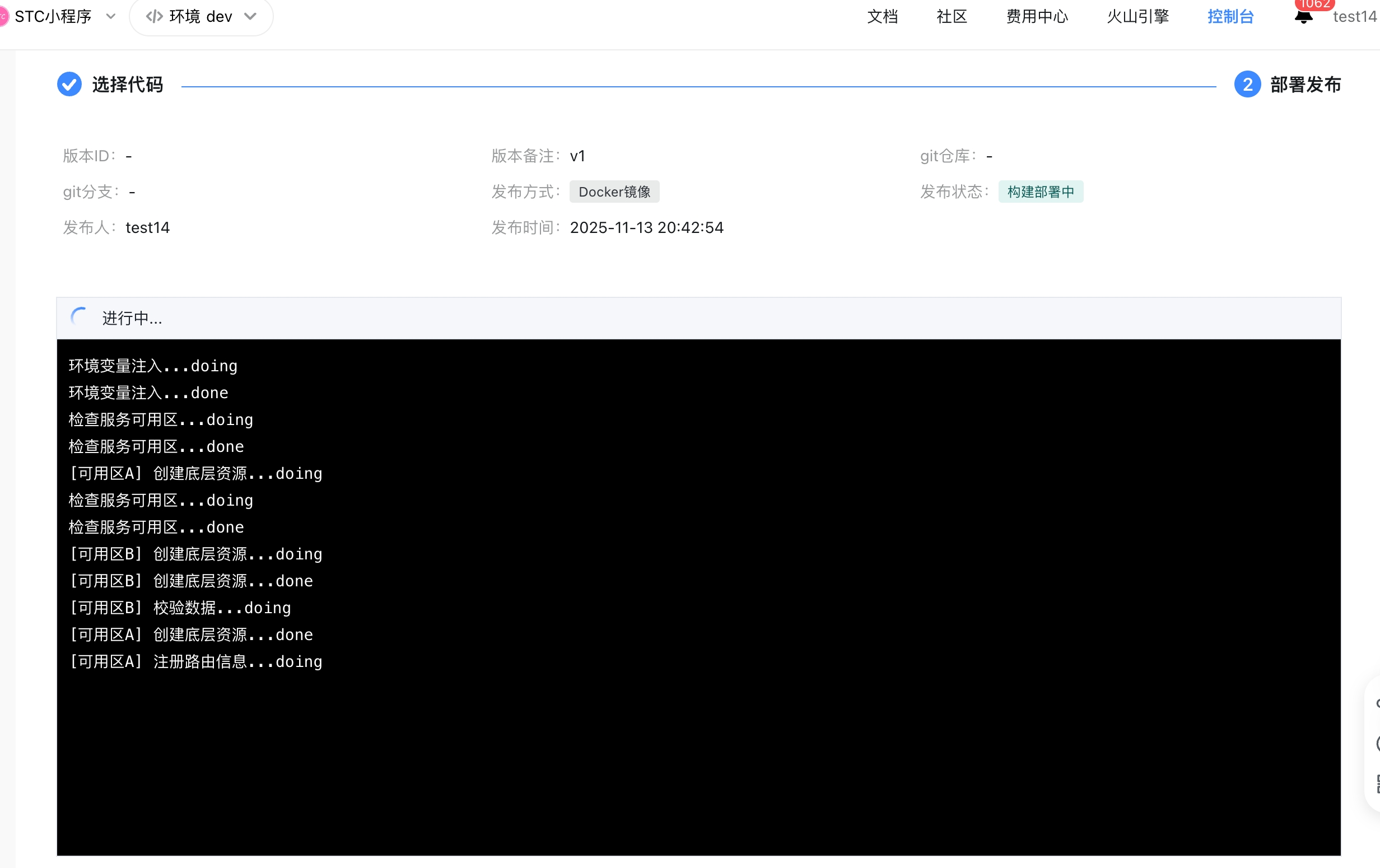Click the 部署发布 step label
The height and width of the screenshot is (868, 1380).
click(1305, 84)
